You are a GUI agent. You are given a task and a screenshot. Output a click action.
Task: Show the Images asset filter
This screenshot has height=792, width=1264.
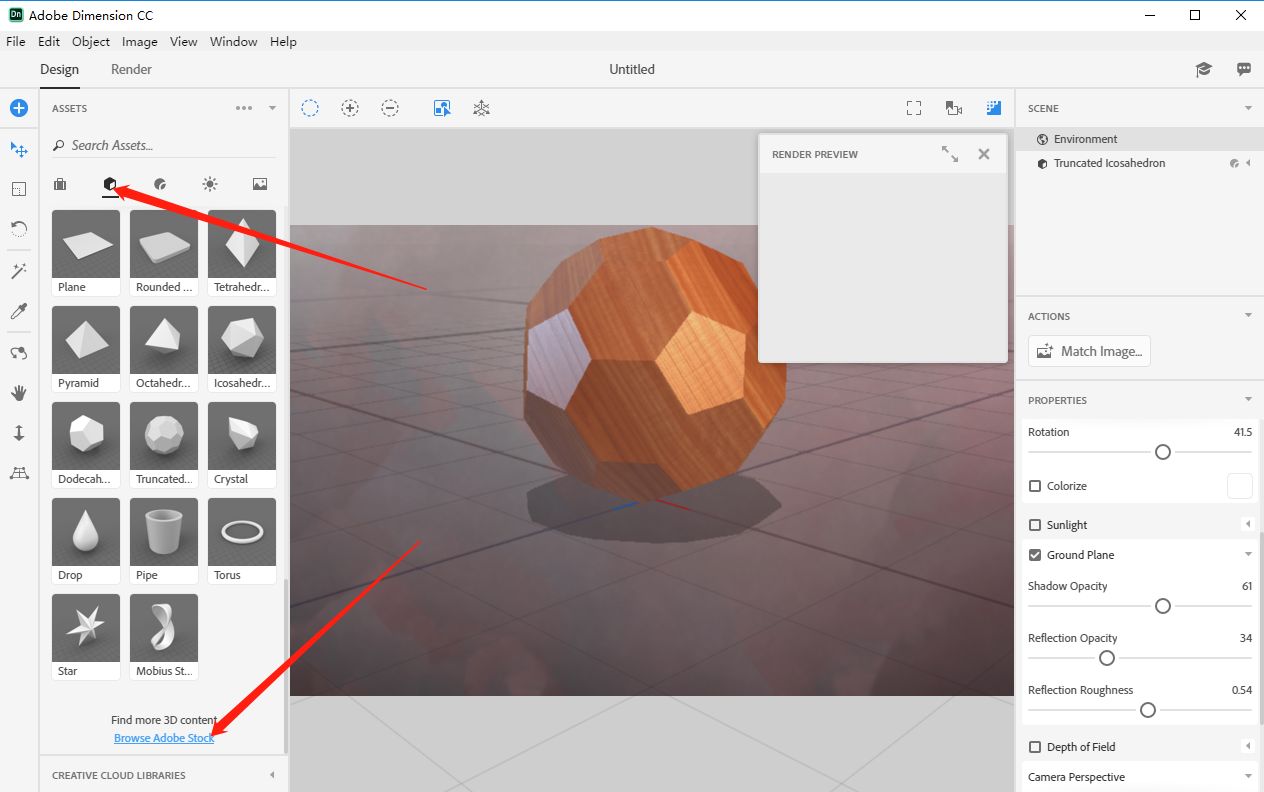(260, 184)
